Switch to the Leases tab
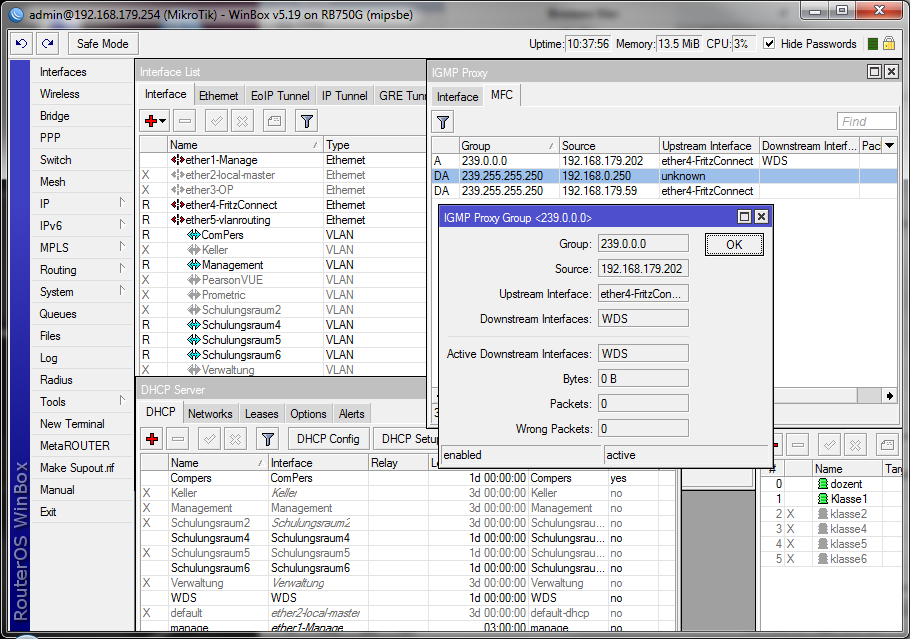The width and height of the screenshot is (910, 639). pyautogui.click(x=262, y=414)
